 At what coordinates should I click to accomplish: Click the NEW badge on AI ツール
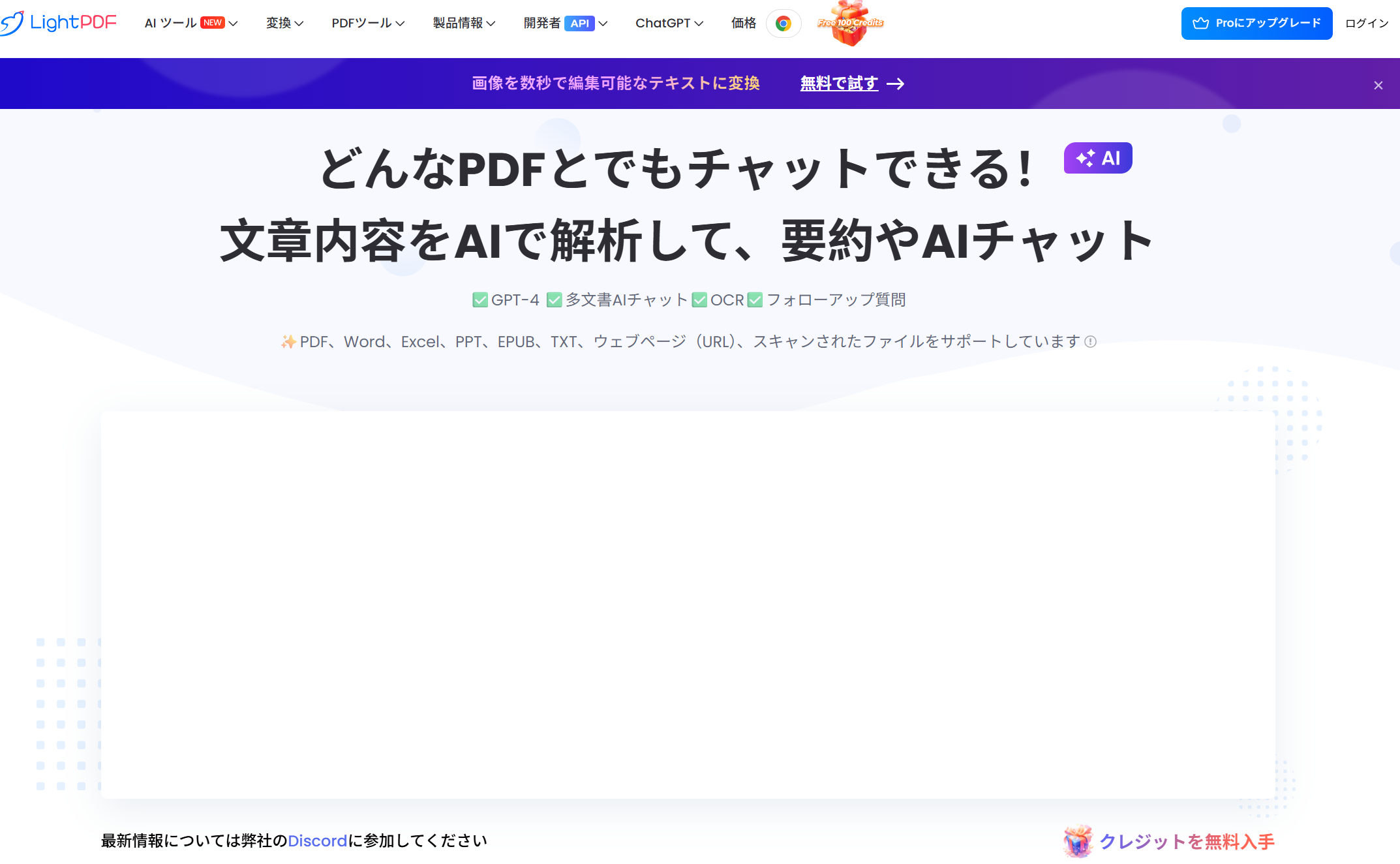point(213,22)
